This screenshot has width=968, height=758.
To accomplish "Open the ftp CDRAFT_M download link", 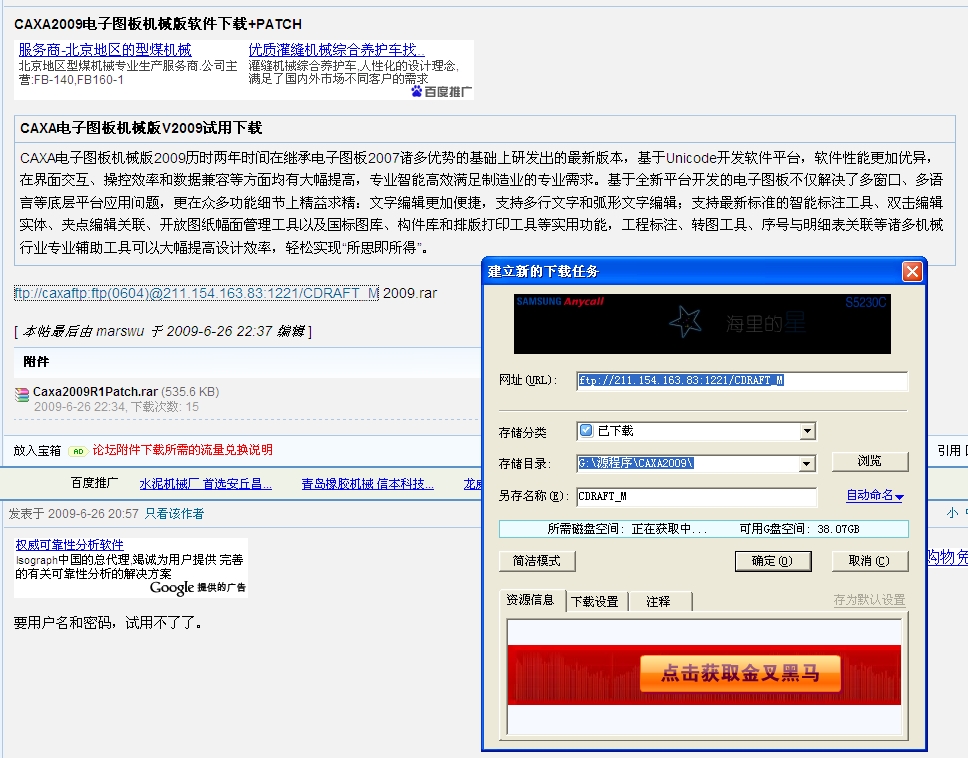I will point(196,293).
